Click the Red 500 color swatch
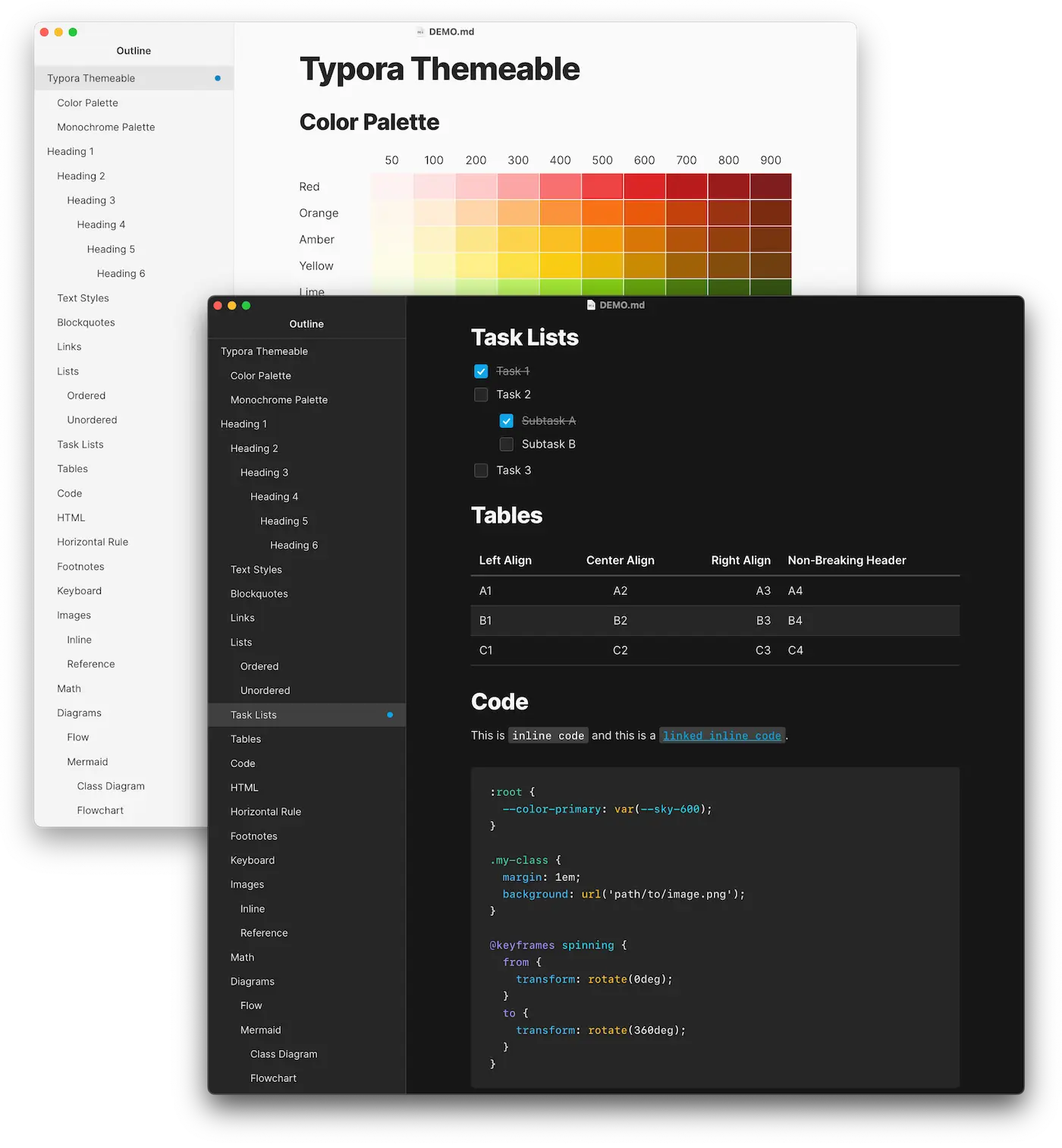Image resolution: width=1062 pixels, height=1148 pixels. coord(602,187)
